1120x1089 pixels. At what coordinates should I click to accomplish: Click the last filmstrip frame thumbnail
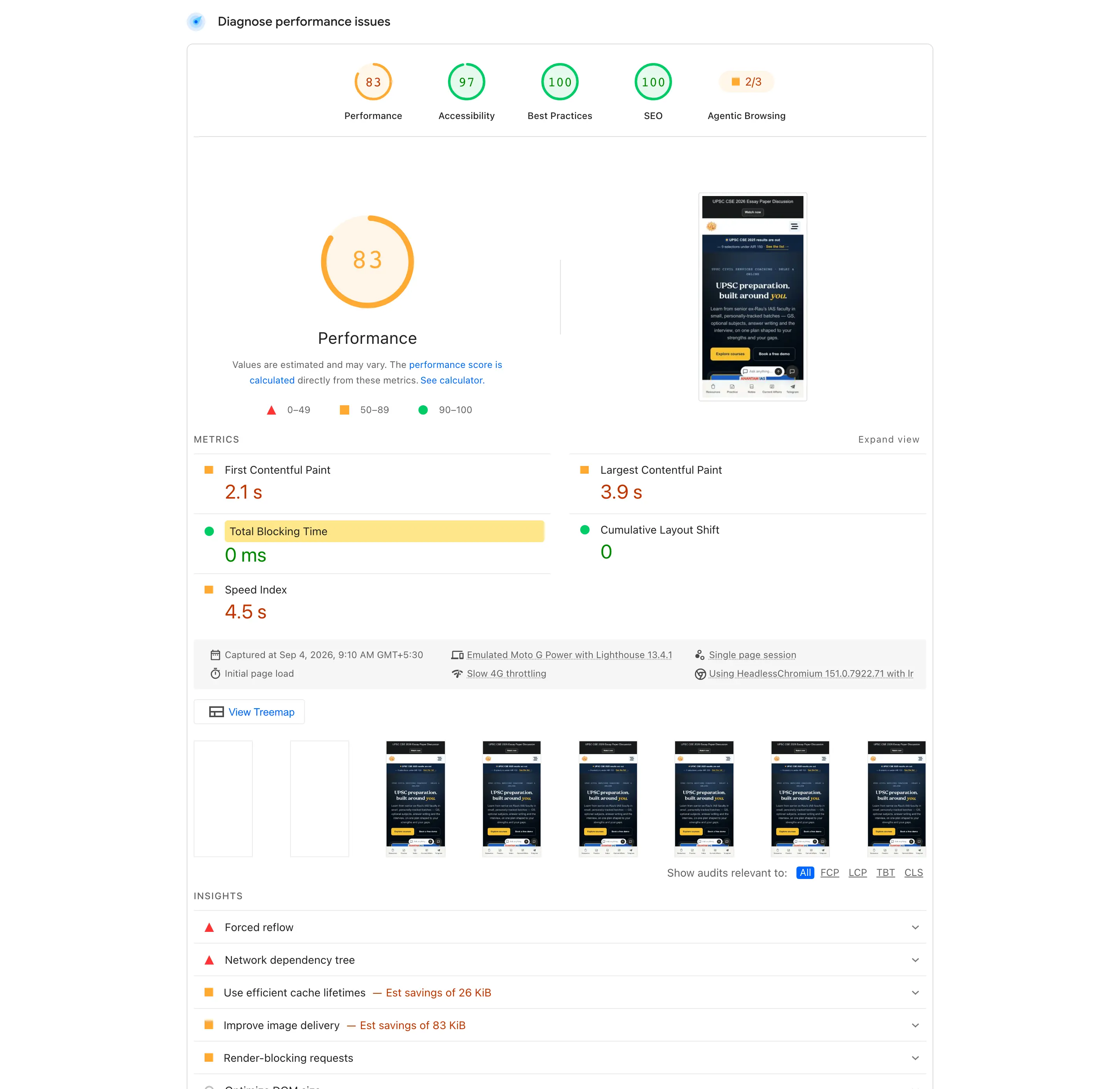[896, 799]
